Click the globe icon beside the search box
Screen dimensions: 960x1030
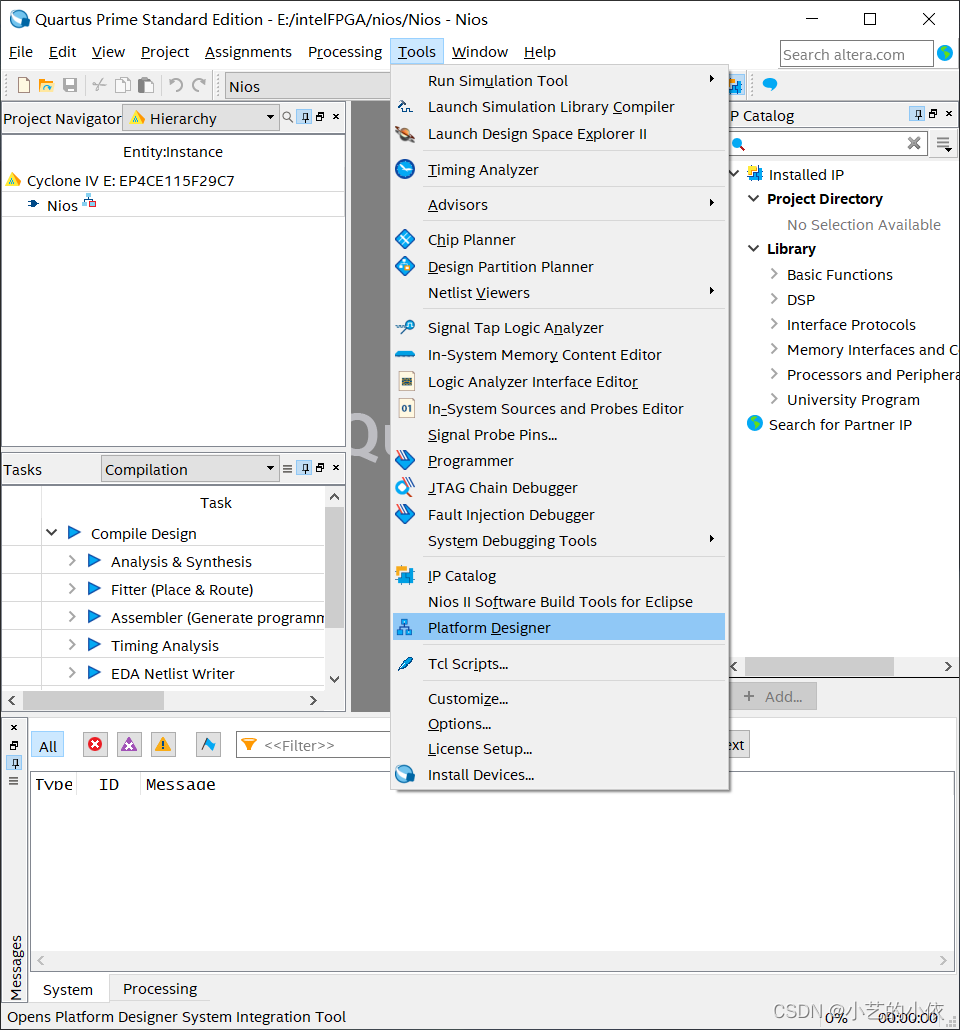[945, 53]
